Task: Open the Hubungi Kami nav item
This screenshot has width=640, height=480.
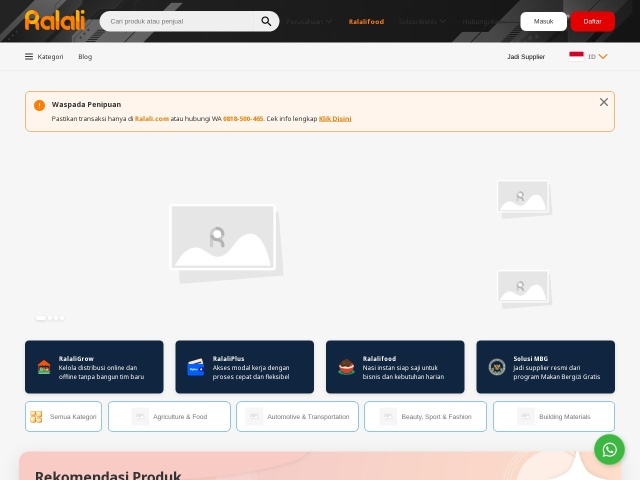Action: (x=482, y=21)
